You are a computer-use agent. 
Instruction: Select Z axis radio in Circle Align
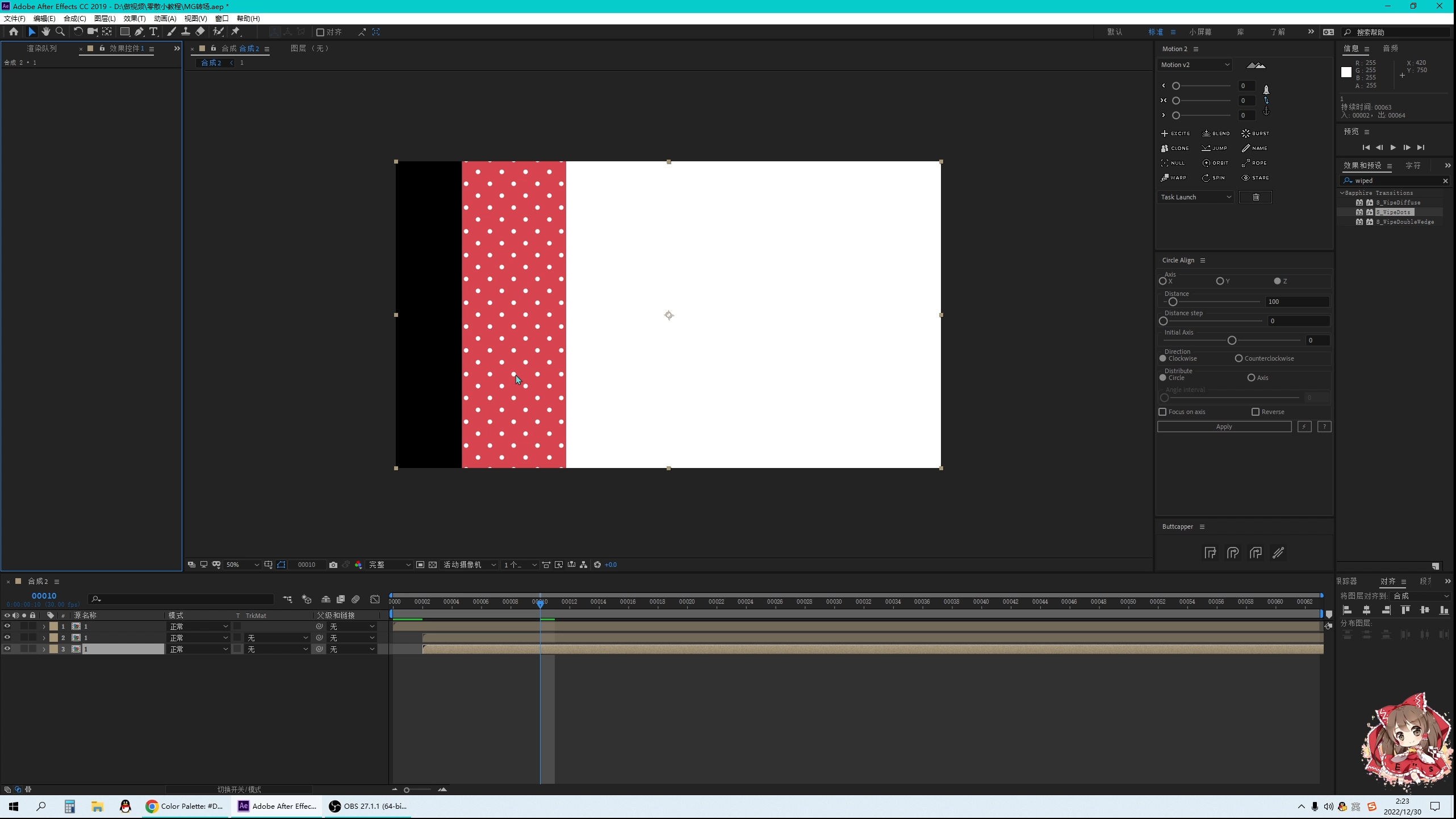[1277, 281]
